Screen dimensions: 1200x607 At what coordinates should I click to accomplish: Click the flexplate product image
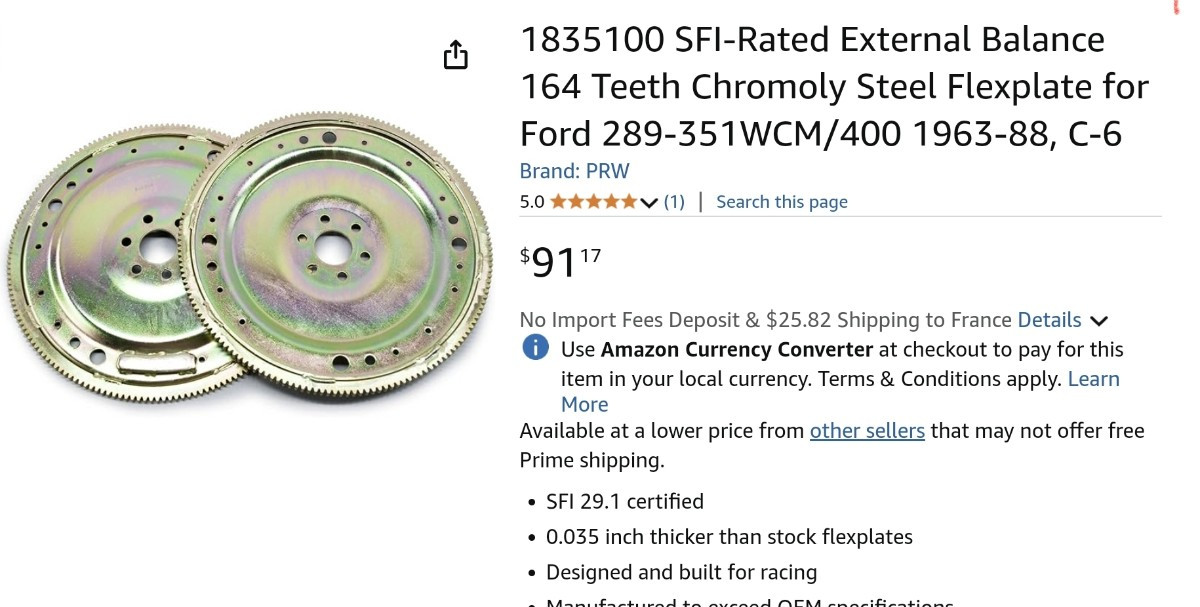click(x=250, y=260)
